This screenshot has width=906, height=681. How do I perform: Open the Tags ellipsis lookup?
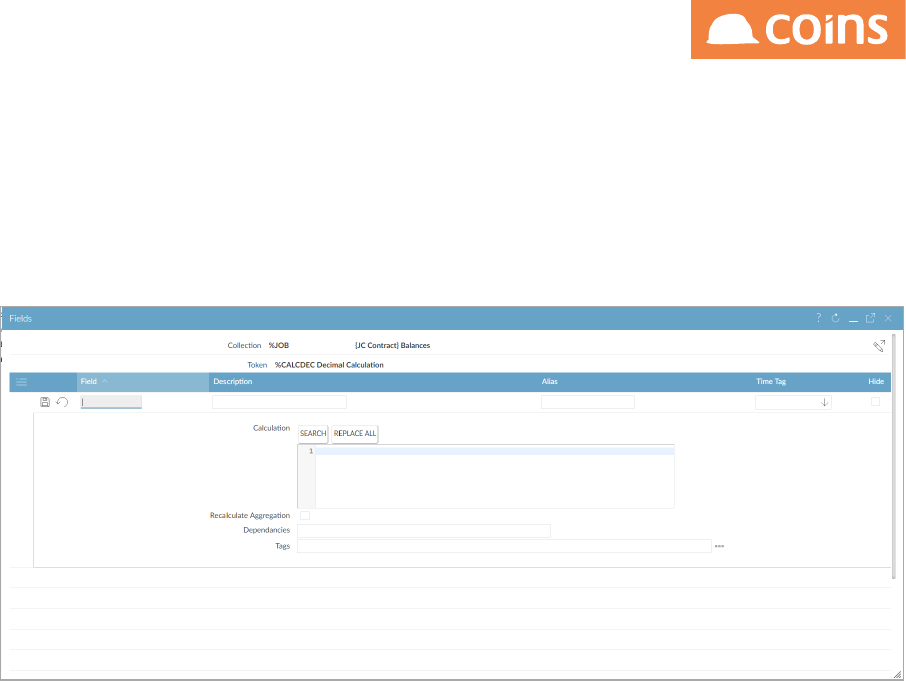coord(719,546)
